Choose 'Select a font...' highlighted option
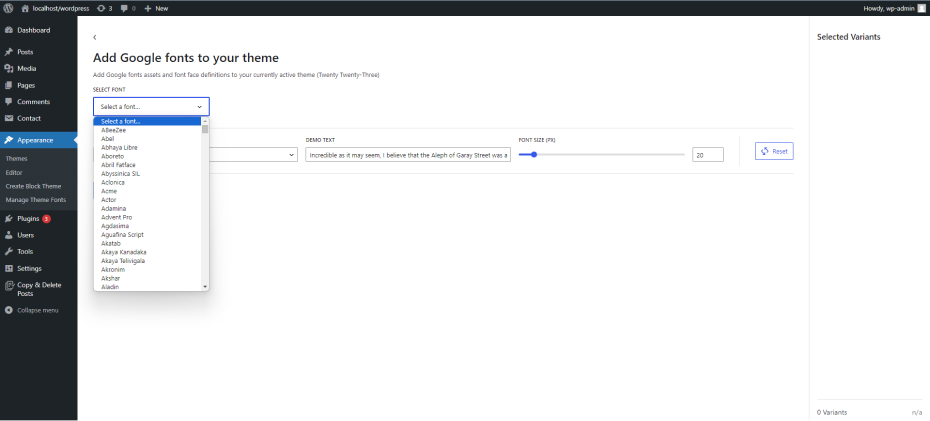 (148, 122)
